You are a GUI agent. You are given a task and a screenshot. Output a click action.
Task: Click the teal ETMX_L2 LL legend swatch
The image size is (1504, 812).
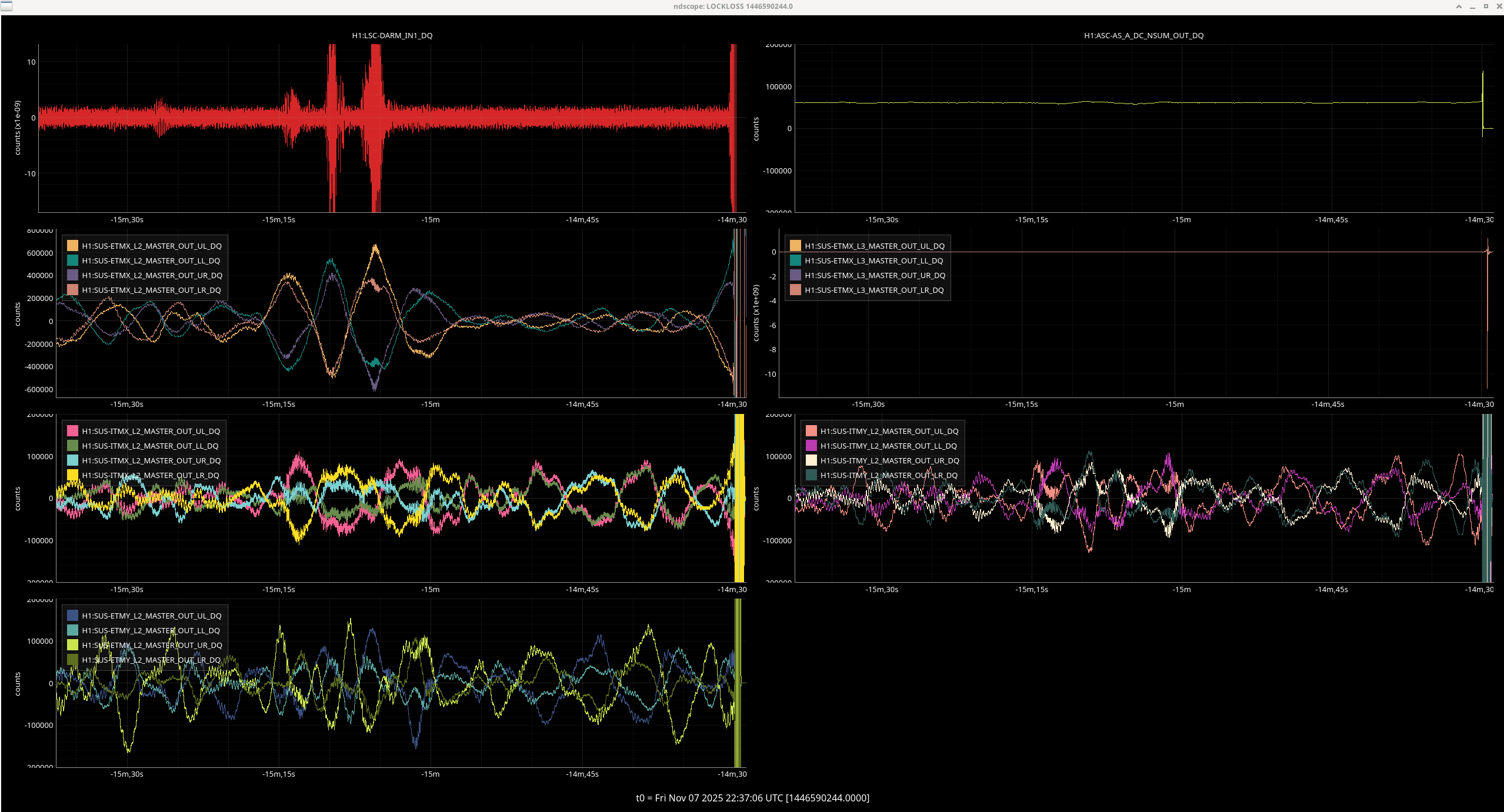(x=72, y=260)
